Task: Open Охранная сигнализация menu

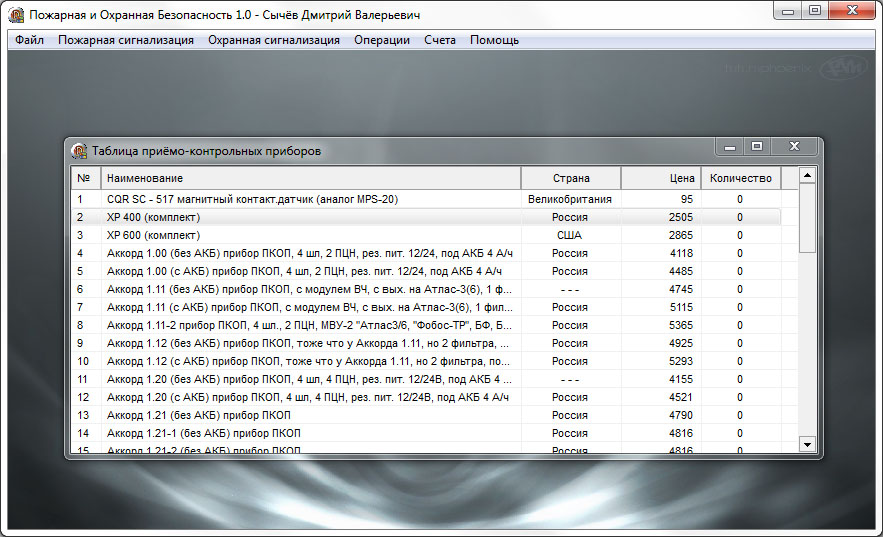Action: point(274,40)
